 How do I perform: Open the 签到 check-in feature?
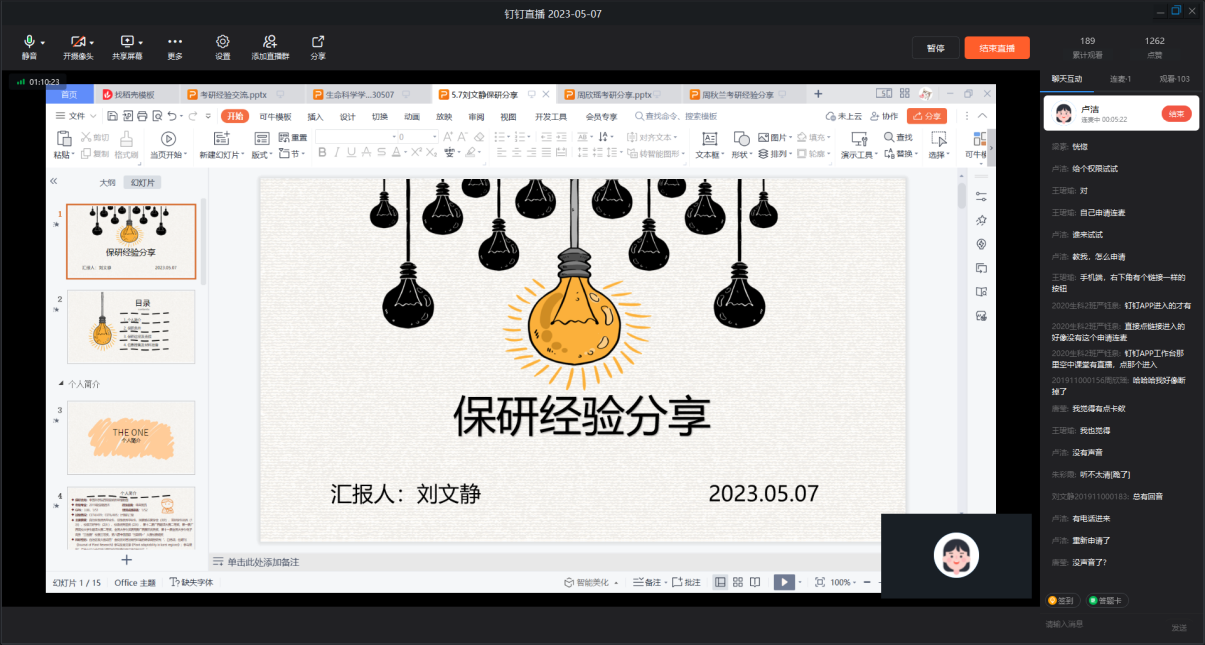coord(1061,601)
